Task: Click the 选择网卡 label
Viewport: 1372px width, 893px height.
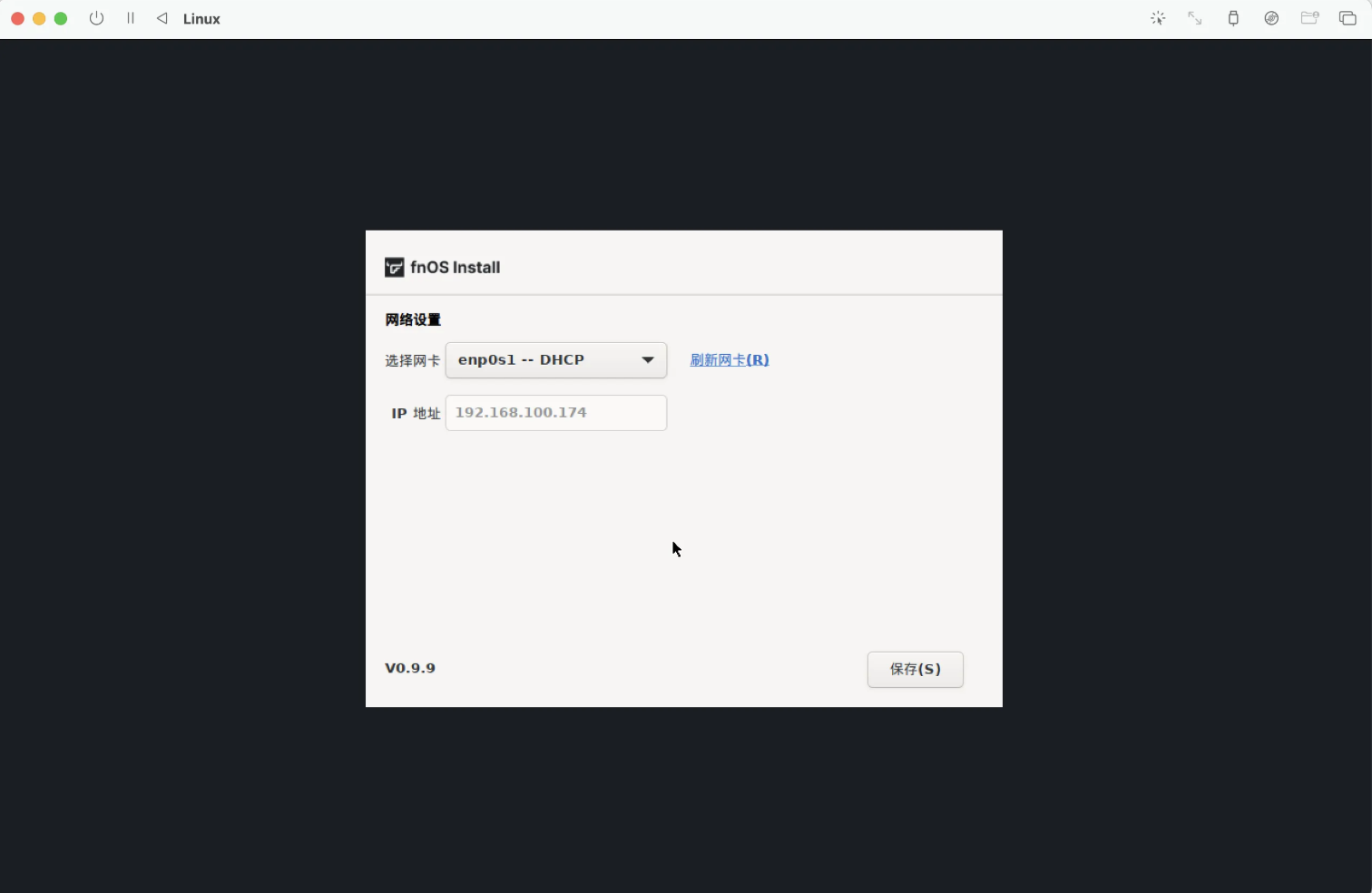Action: tap(412, 360)
